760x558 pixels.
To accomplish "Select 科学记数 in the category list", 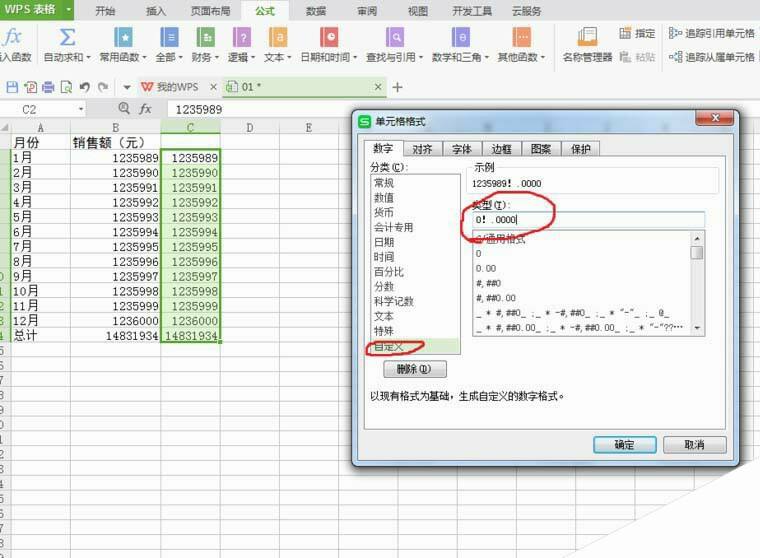I will (415, 301).
